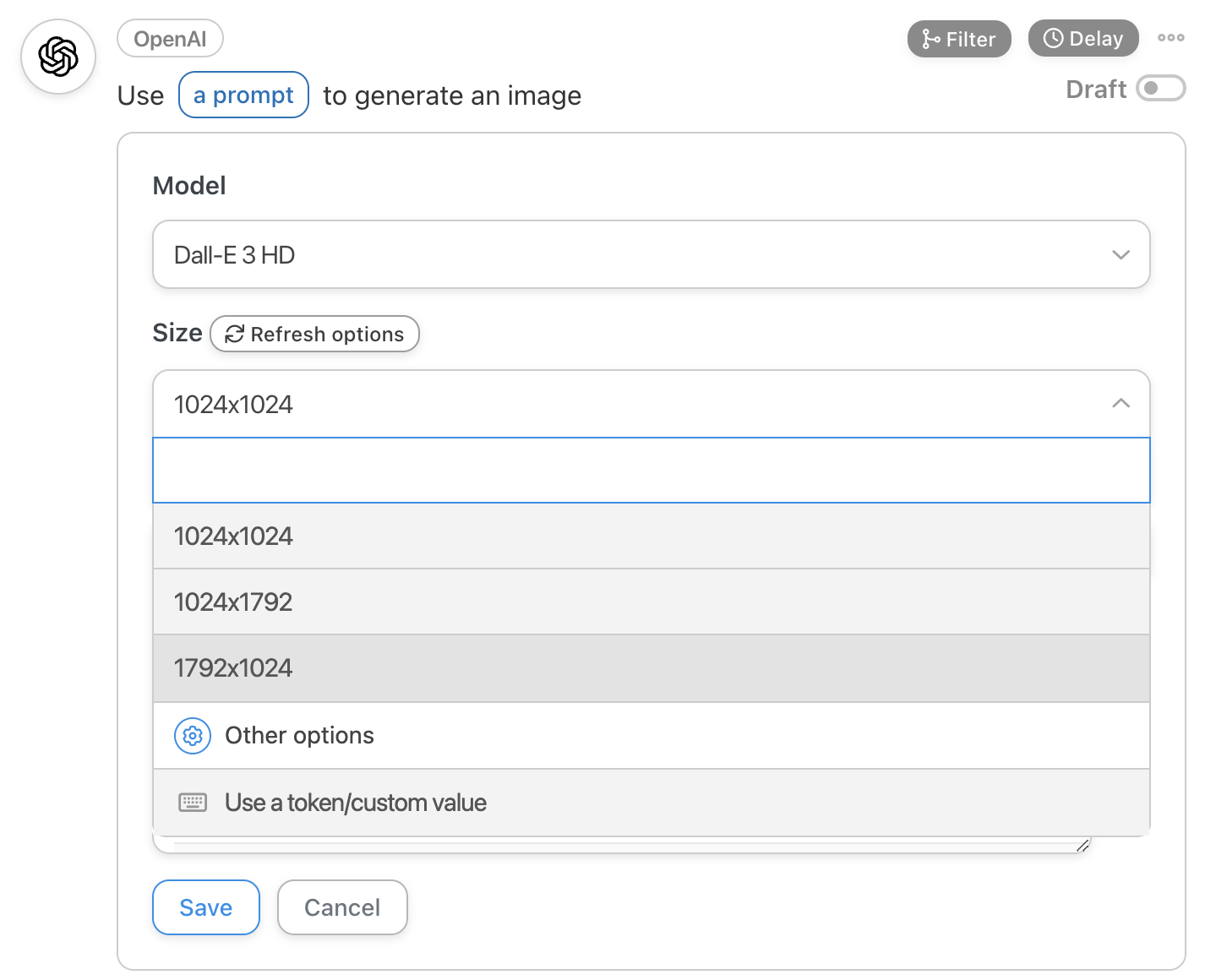This screenshot has width=1205, height=980.
Task: Save the action settings
Action: (206, 907)
